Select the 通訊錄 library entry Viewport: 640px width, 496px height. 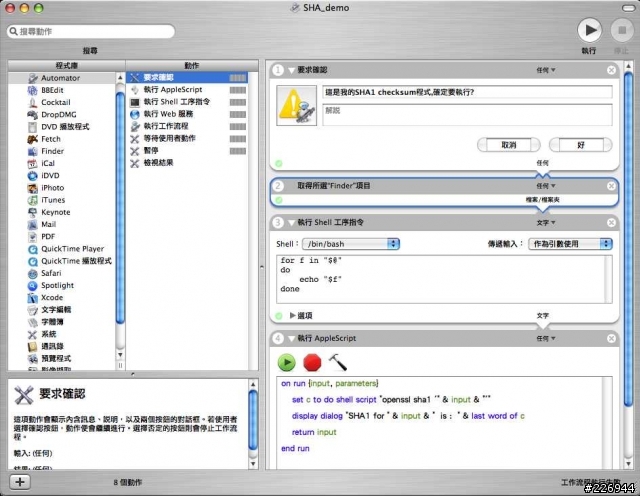[62, 347]
